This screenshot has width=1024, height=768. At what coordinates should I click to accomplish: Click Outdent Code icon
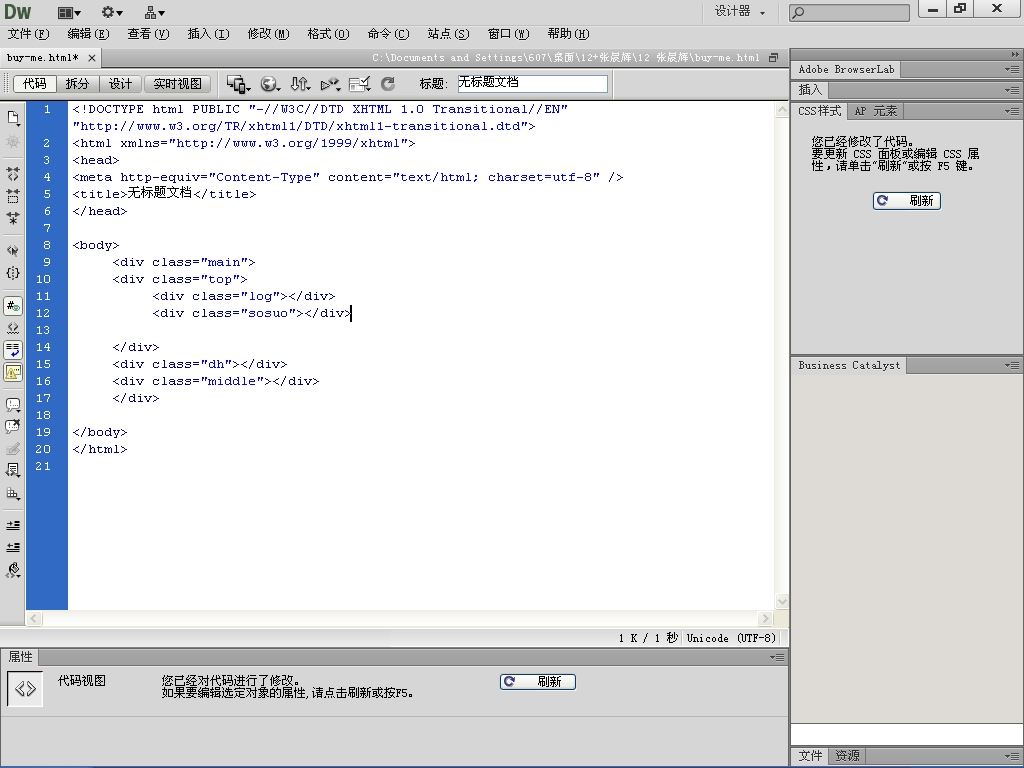click(13, 547)
